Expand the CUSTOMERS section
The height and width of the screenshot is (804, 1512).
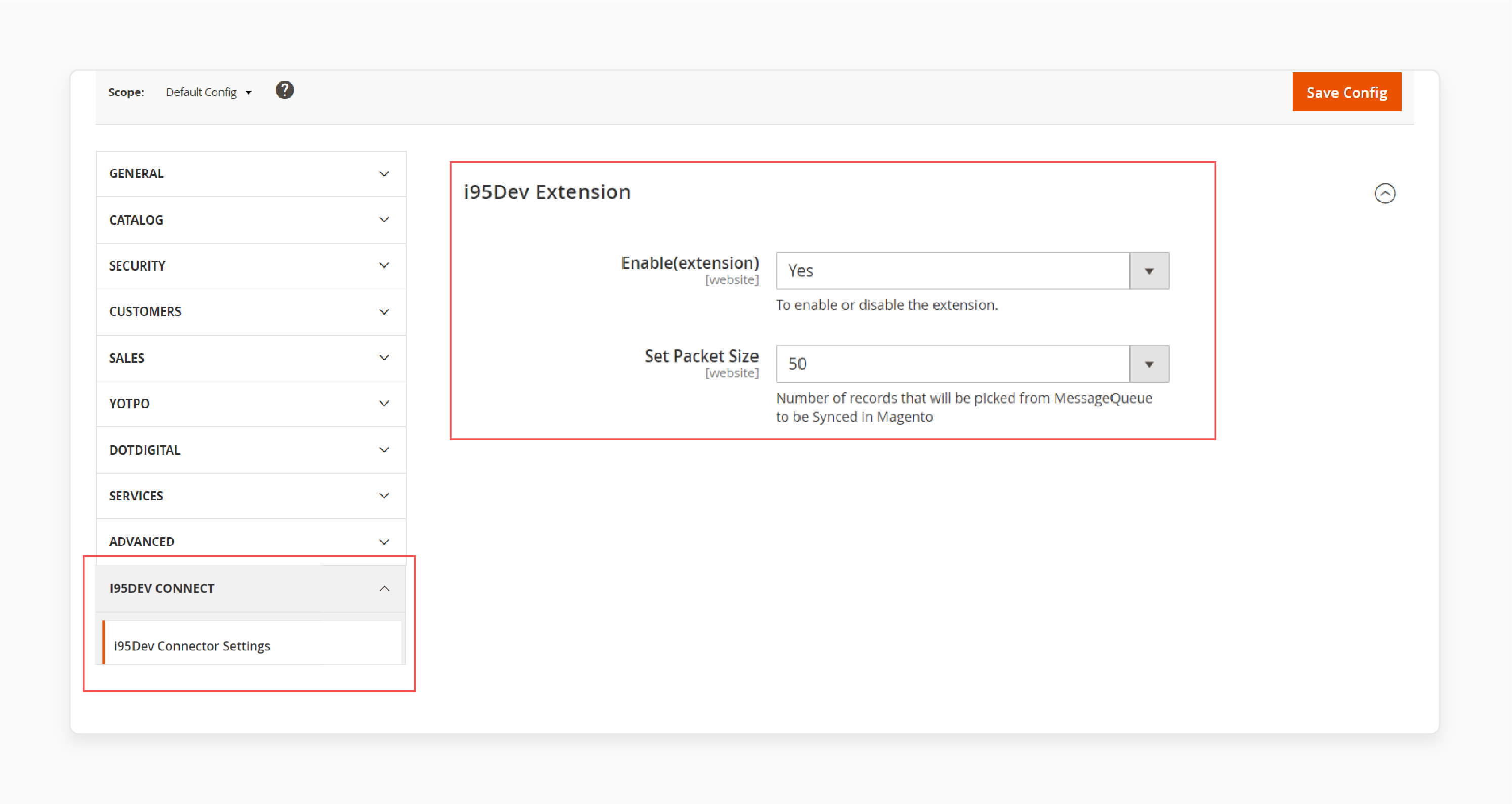[x=250, y=311]
